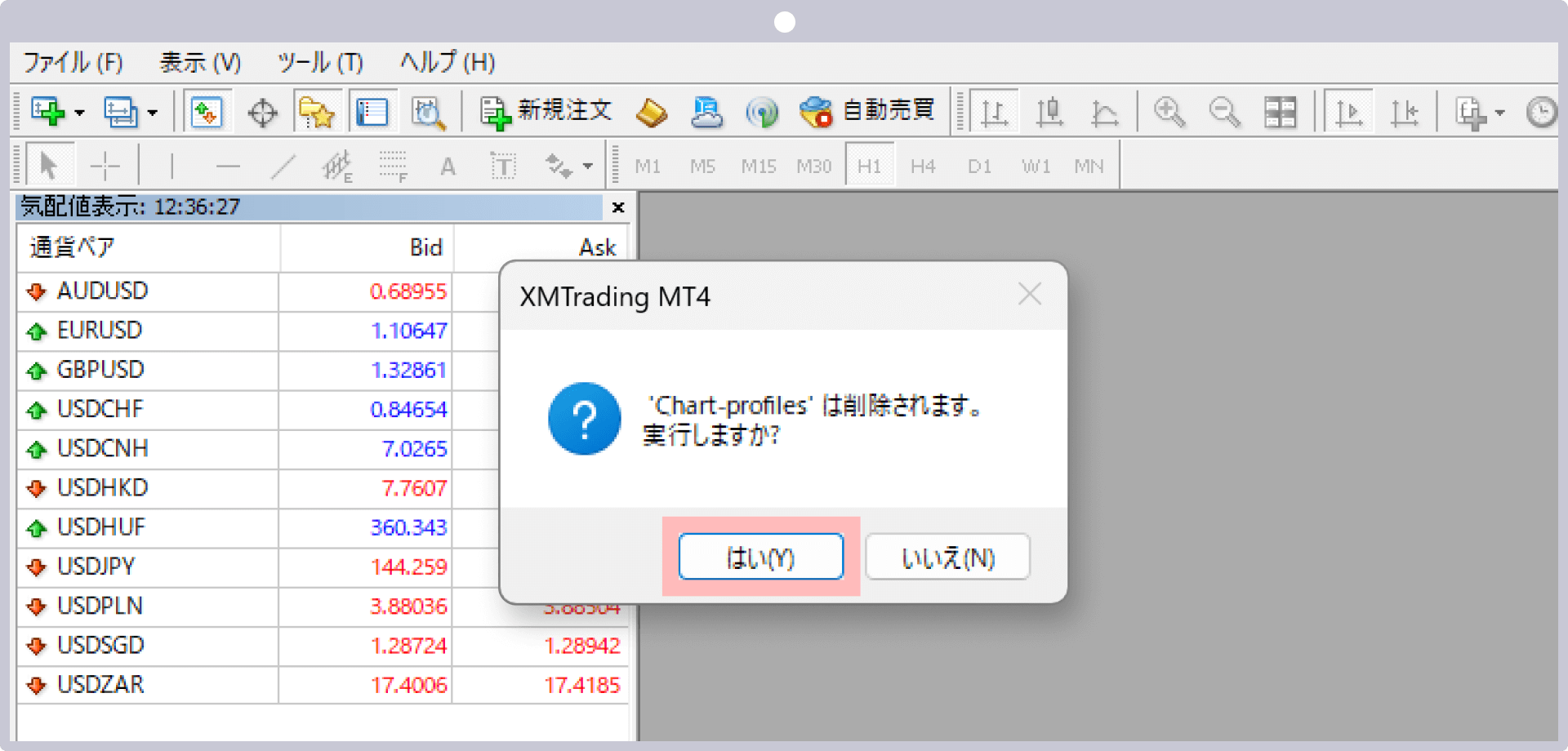1568x751 pixels.
Task: Click the indicators list icon
Action: (x=1471, y=113)
